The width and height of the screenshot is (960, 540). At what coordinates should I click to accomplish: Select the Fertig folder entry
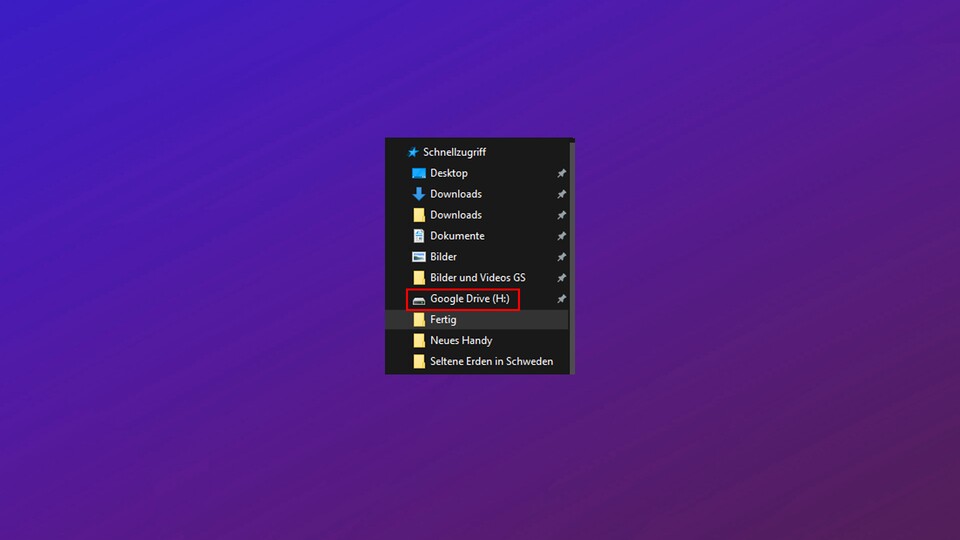click(443, 320)
